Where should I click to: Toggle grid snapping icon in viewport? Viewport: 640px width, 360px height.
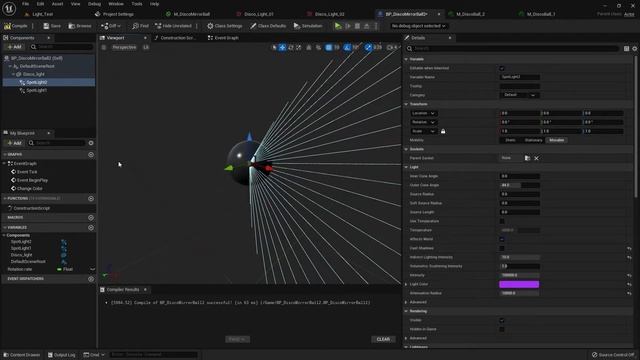click(329, 47)
